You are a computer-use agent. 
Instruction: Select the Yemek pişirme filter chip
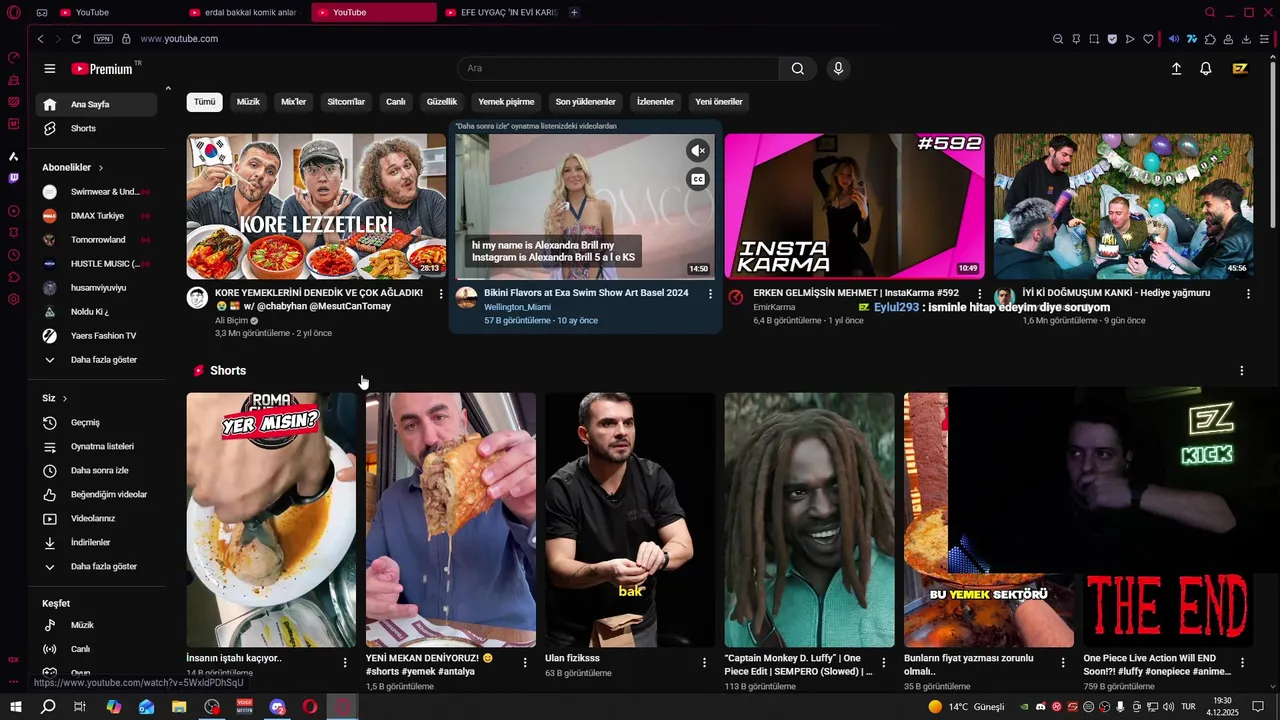[506, 102]
